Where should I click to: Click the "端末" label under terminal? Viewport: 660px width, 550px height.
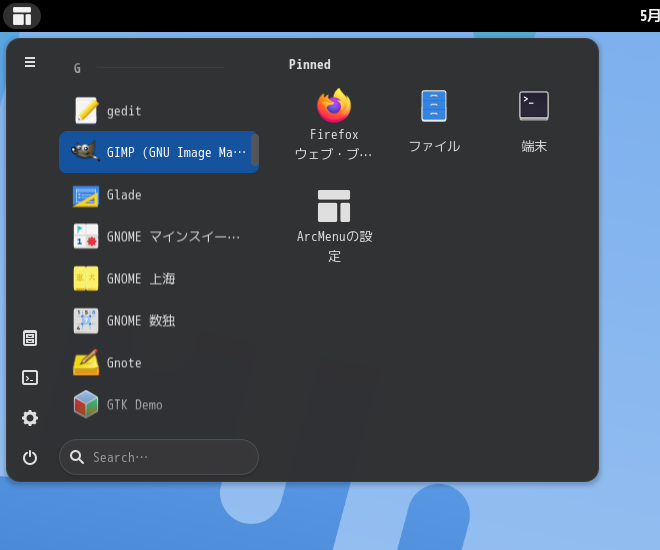[x=534, y=146]
